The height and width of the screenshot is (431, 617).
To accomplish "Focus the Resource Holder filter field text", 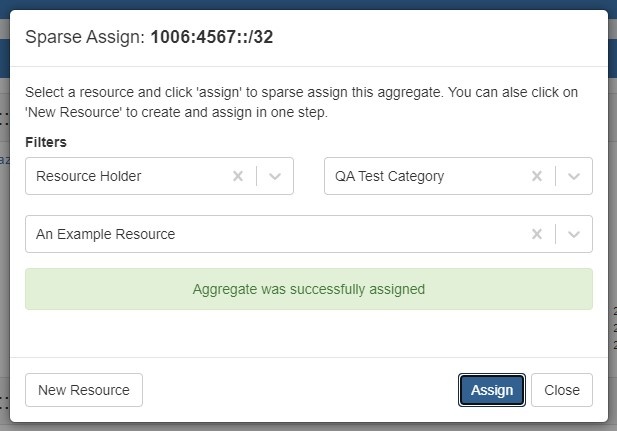I will pos(89,176).
